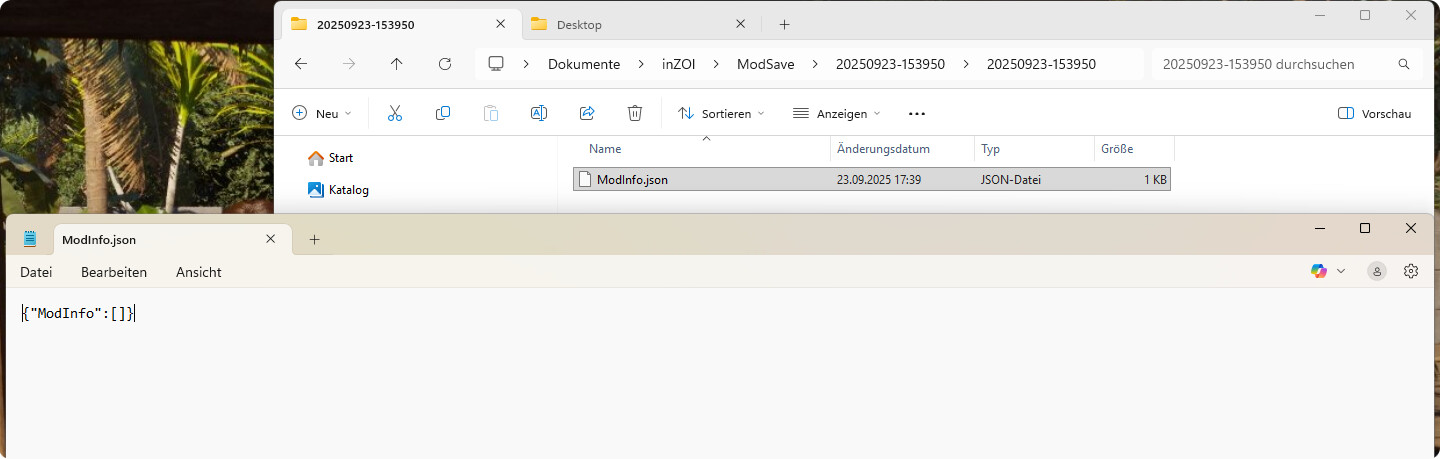Click the Share icon in Explorer toolbar

pyautogui.click(x=587, y=114)
